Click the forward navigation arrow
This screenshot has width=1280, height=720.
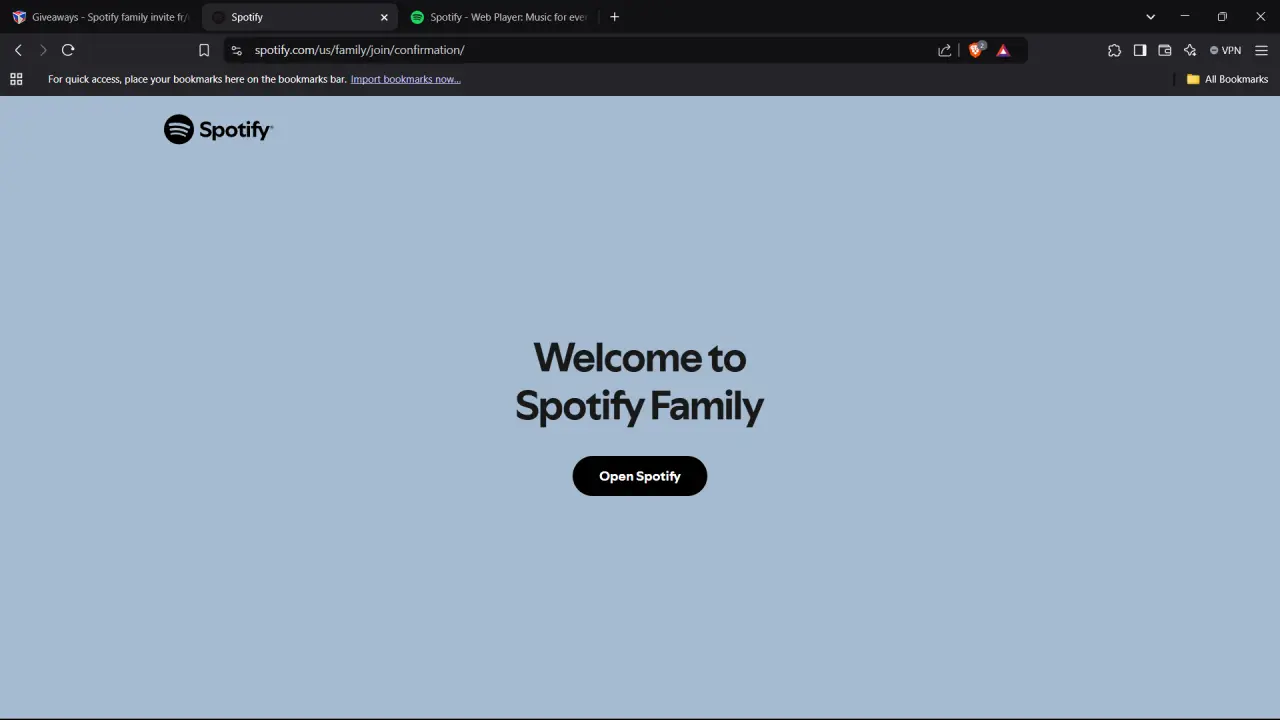[x=43, y=50]
